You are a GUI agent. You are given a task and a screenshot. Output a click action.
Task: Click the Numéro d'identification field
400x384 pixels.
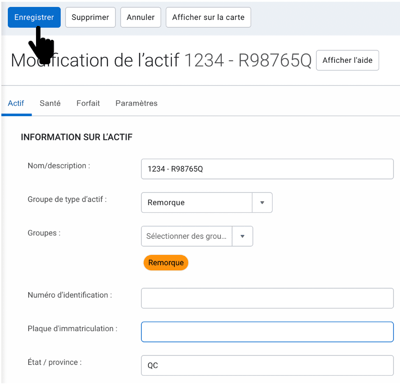pyautogui.click(x=267, y=298)
